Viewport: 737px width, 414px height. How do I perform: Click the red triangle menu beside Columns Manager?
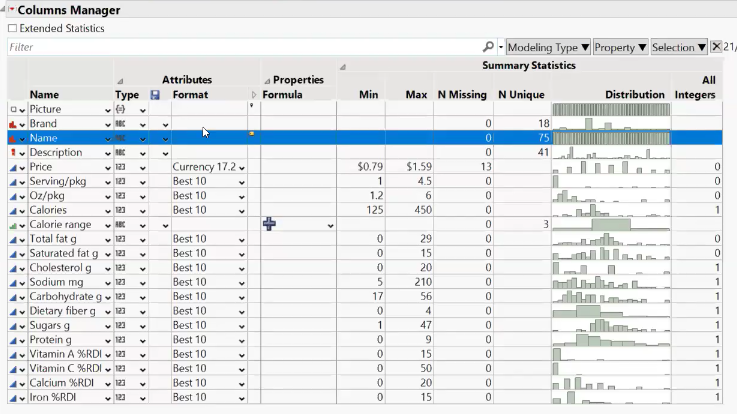pyautogui.click(x=11, y=9)
